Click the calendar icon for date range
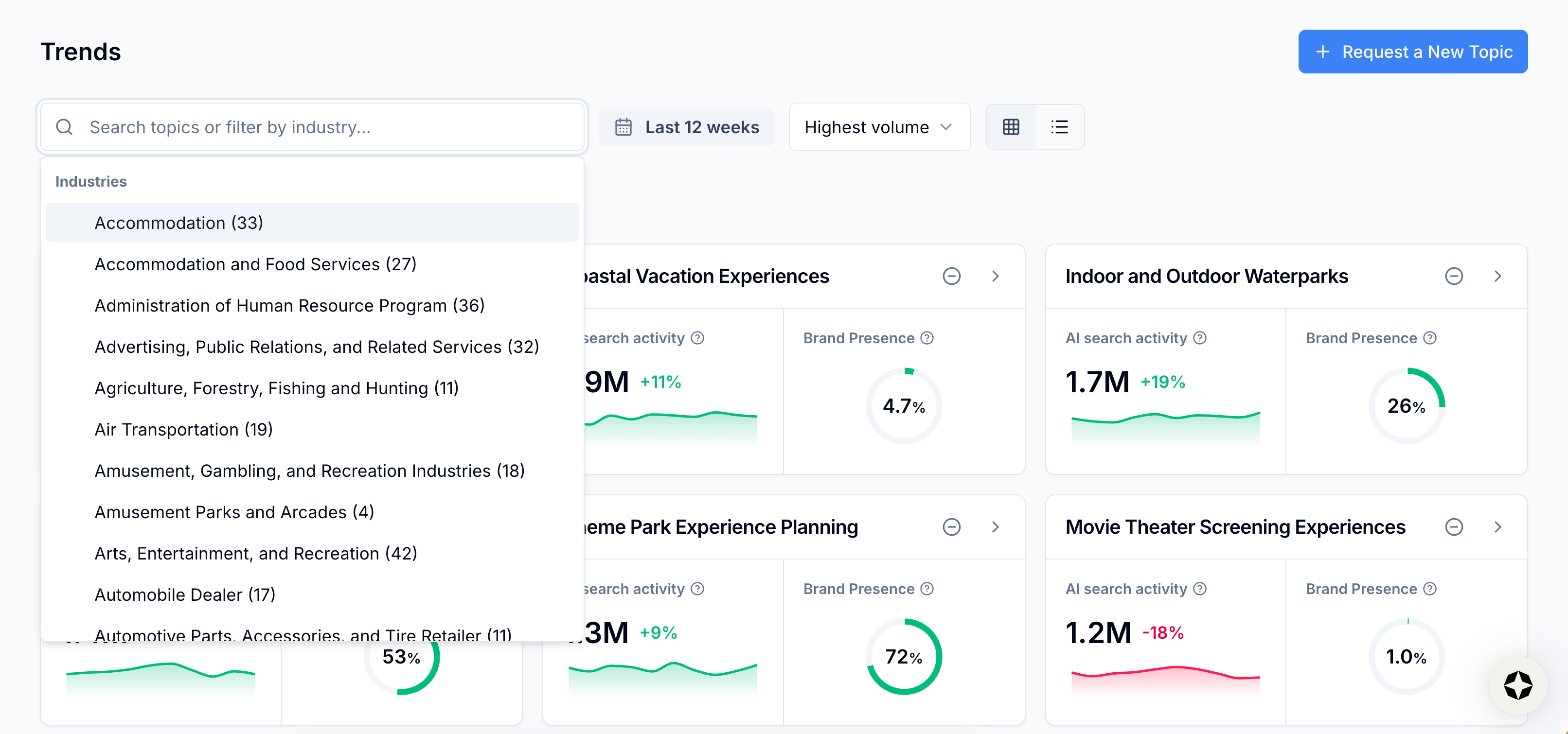The image size is (1568, 734). (623, 126)
